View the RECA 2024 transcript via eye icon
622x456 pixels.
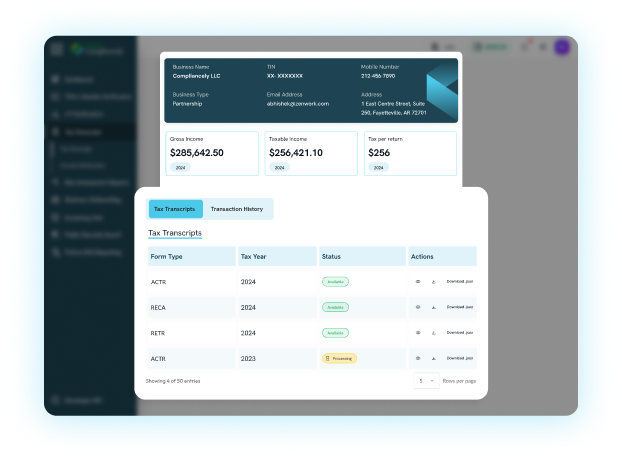[x=418, y=307]
